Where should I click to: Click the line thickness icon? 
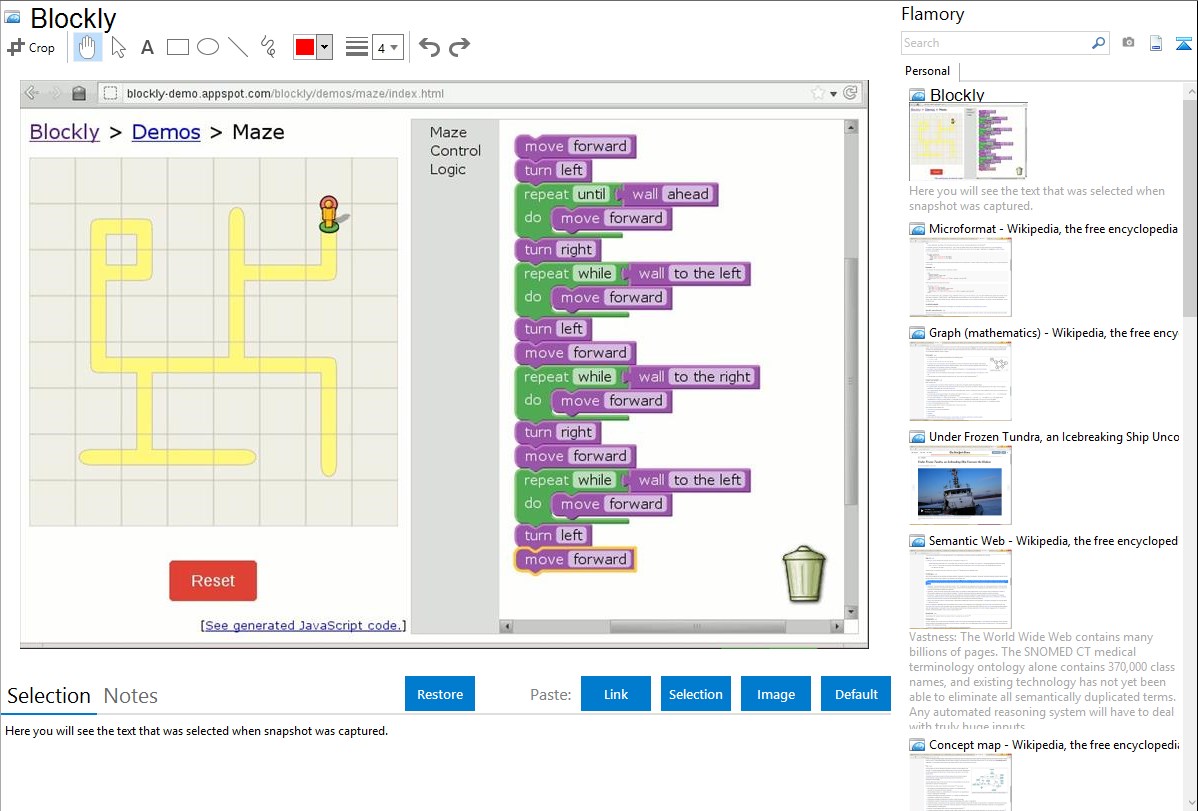point(357,47)
